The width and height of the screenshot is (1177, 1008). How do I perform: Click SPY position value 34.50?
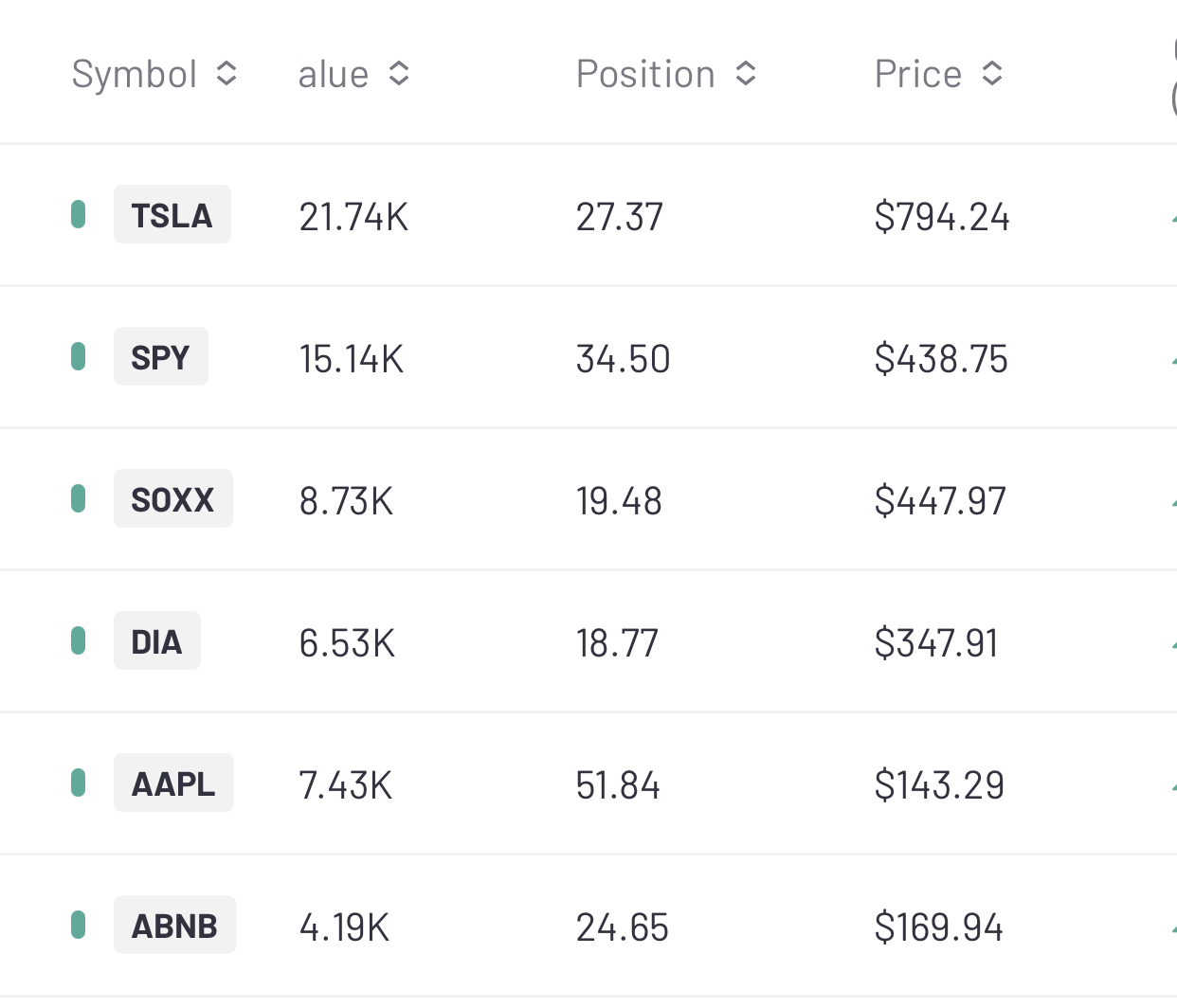(x=623, y=359)
